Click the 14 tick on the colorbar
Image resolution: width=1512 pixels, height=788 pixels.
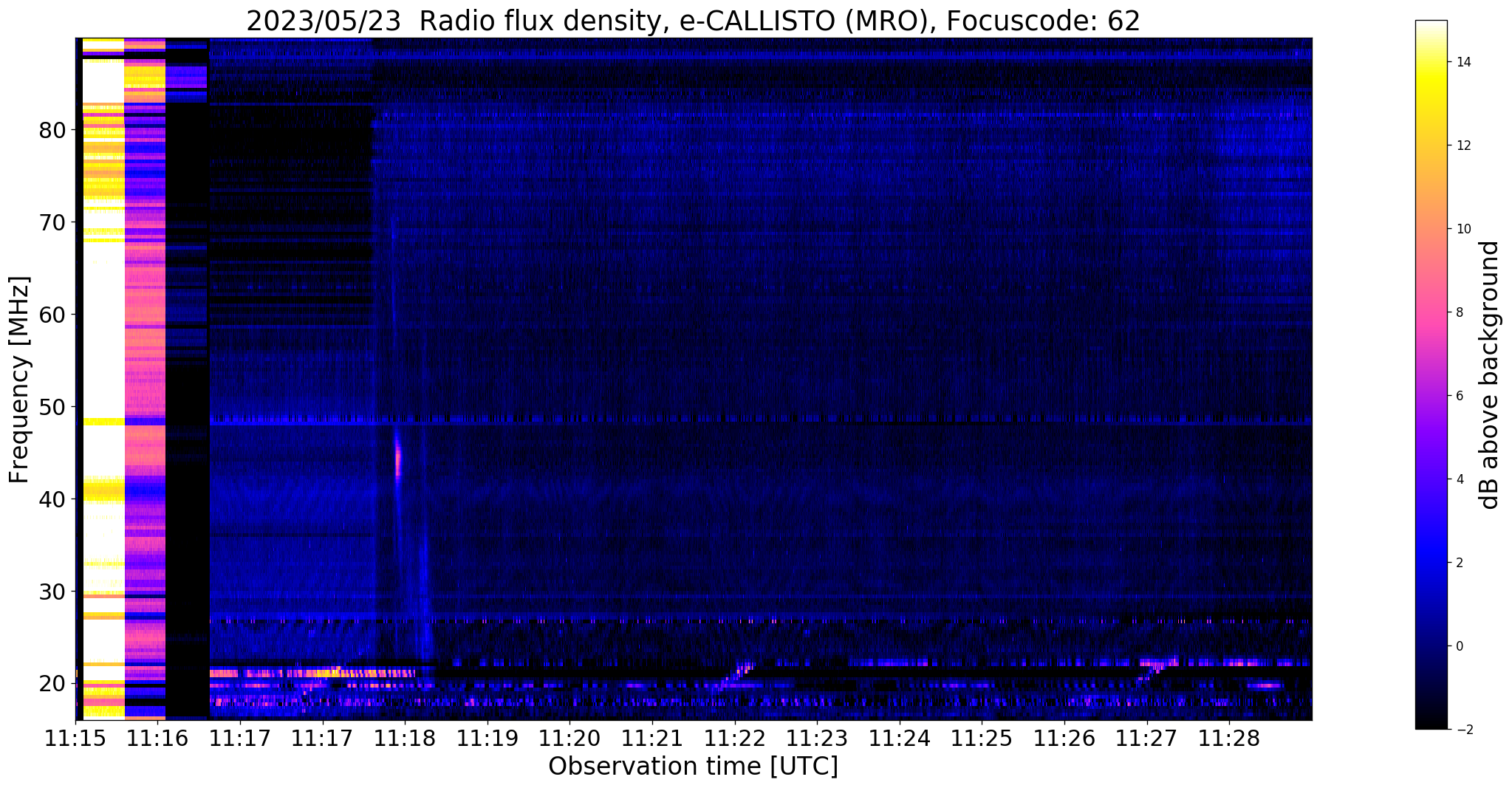click(x=1463, y=62)
